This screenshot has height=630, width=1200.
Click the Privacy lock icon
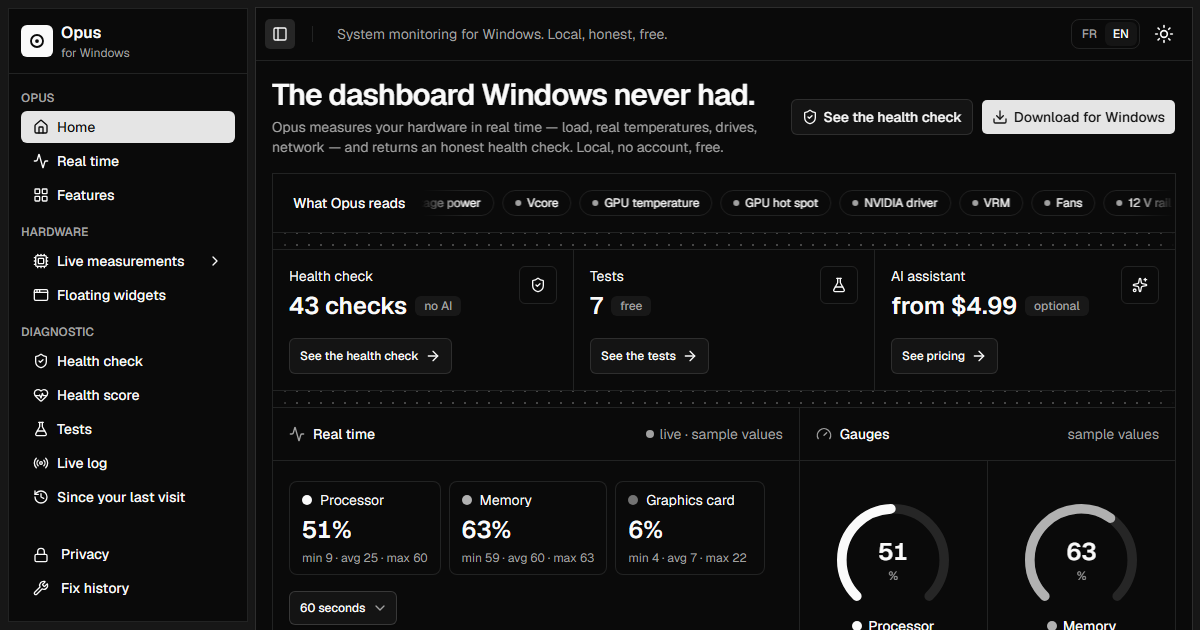(x=41, y=554)
